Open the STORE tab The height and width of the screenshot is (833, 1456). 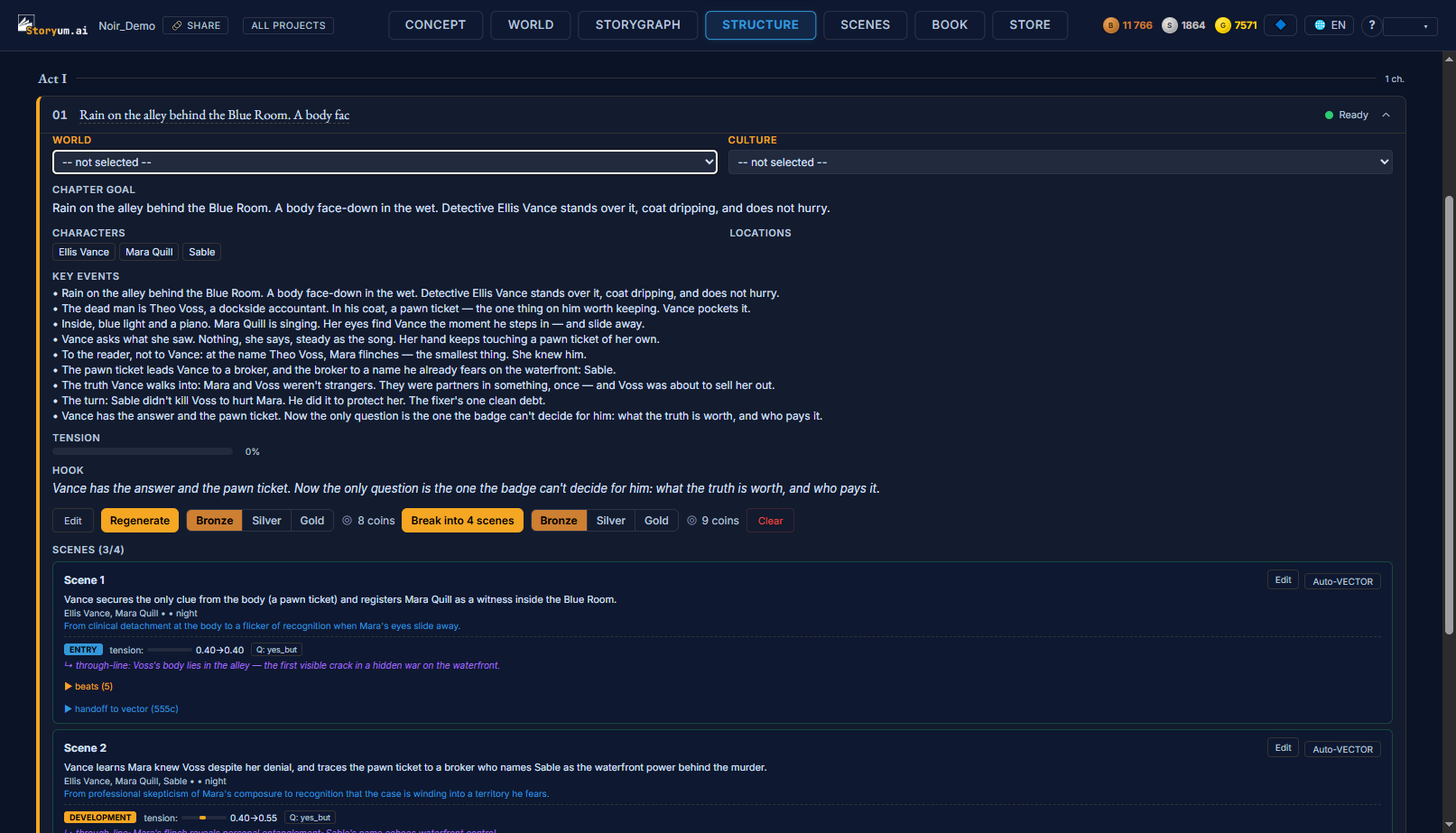coord(1030,25)
